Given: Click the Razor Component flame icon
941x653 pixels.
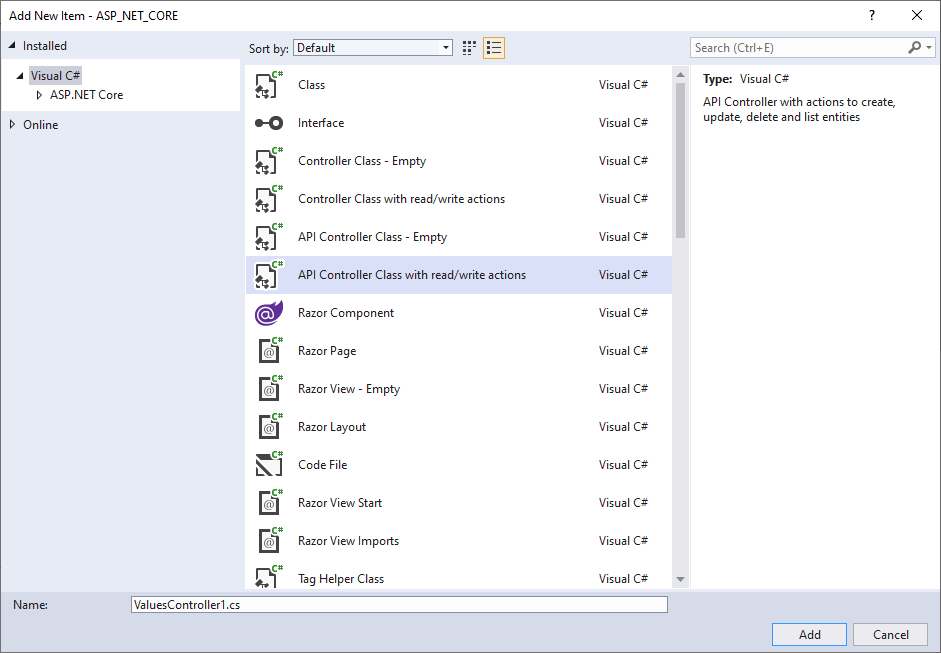Looking at the screenshot, I should [268, 313].
